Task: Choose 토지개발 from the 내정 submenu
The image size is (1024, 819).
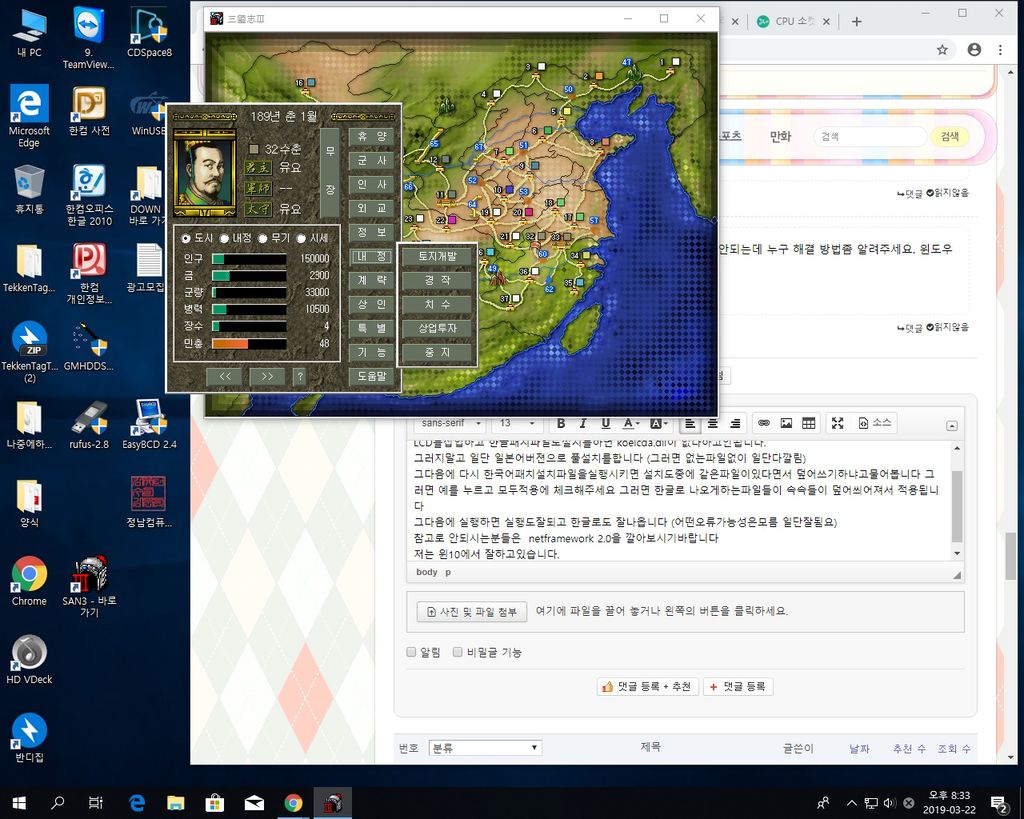Action: point(438,257)
